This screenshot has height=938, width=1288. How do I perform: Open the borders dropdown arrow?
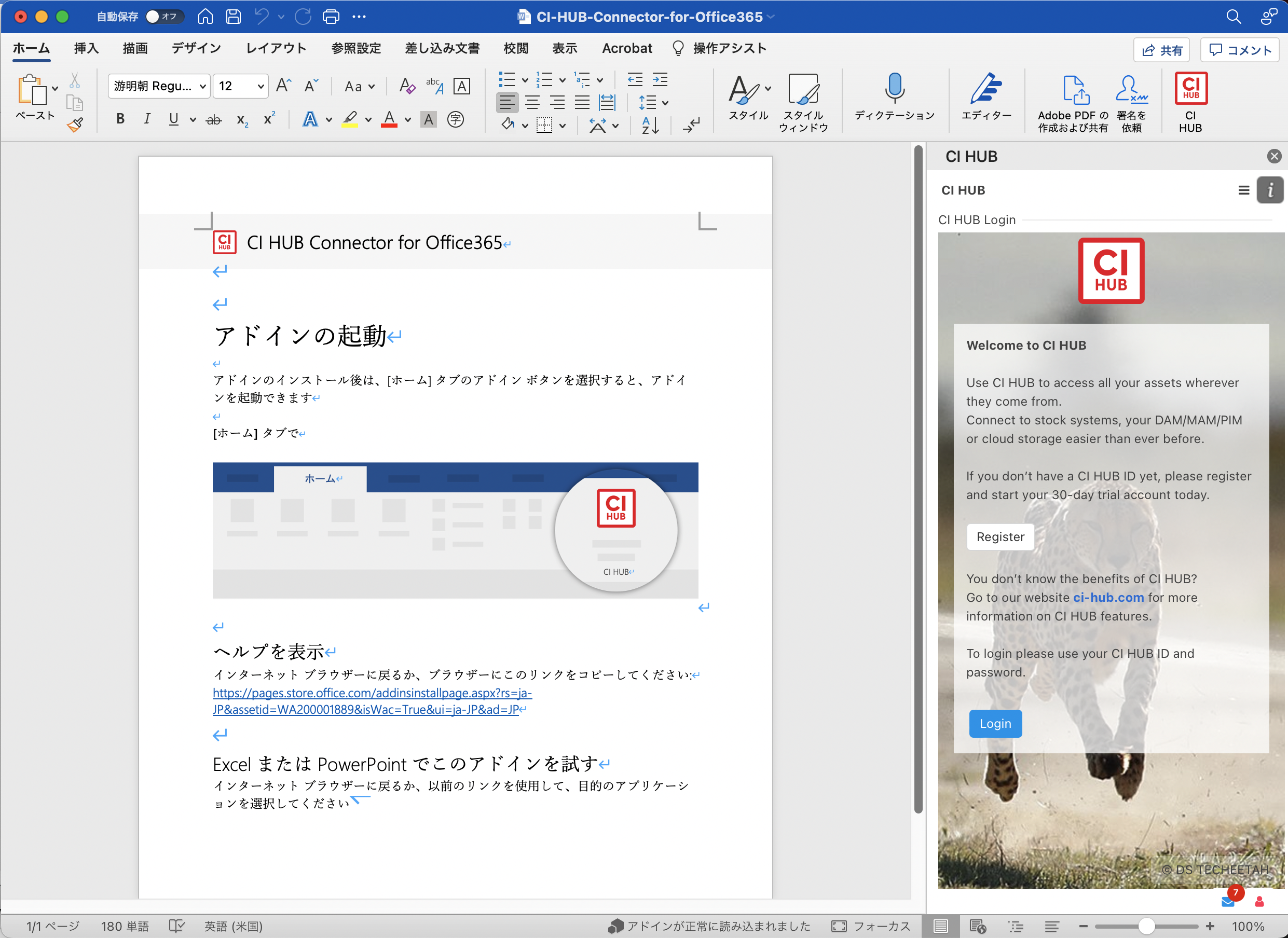pyautogui.click(x=562, y=126)
